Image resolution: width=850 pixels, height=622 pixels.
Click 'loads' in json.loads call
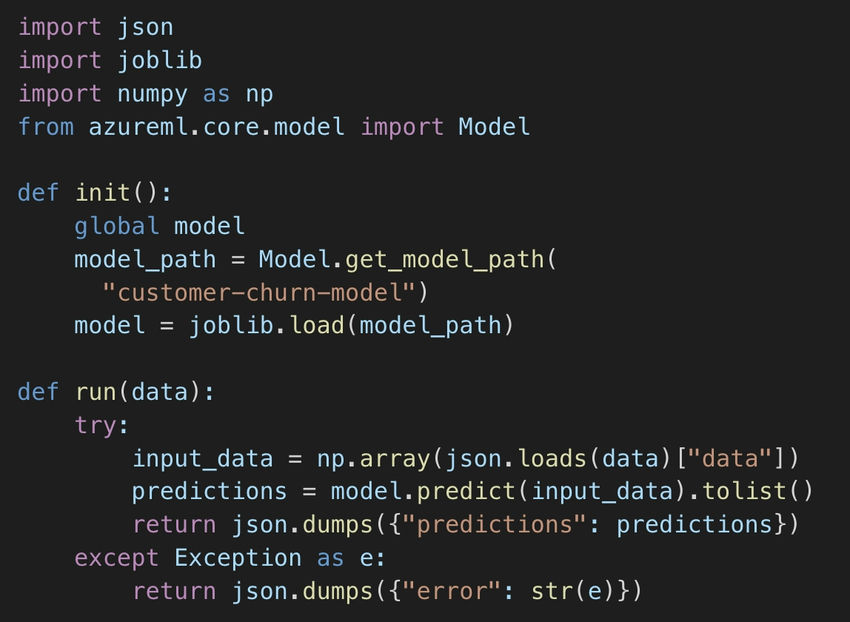pos(551,458)
